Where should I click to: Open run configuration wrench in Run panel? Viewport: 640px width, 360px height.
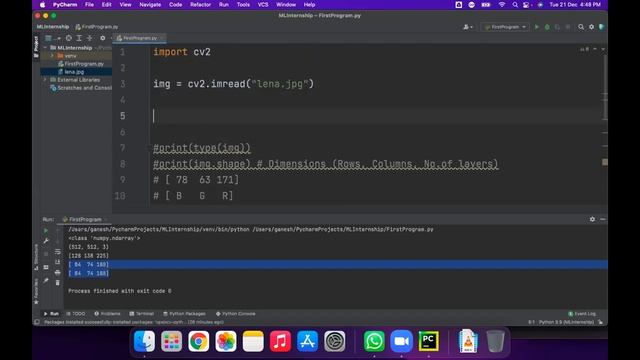point(46,241)
